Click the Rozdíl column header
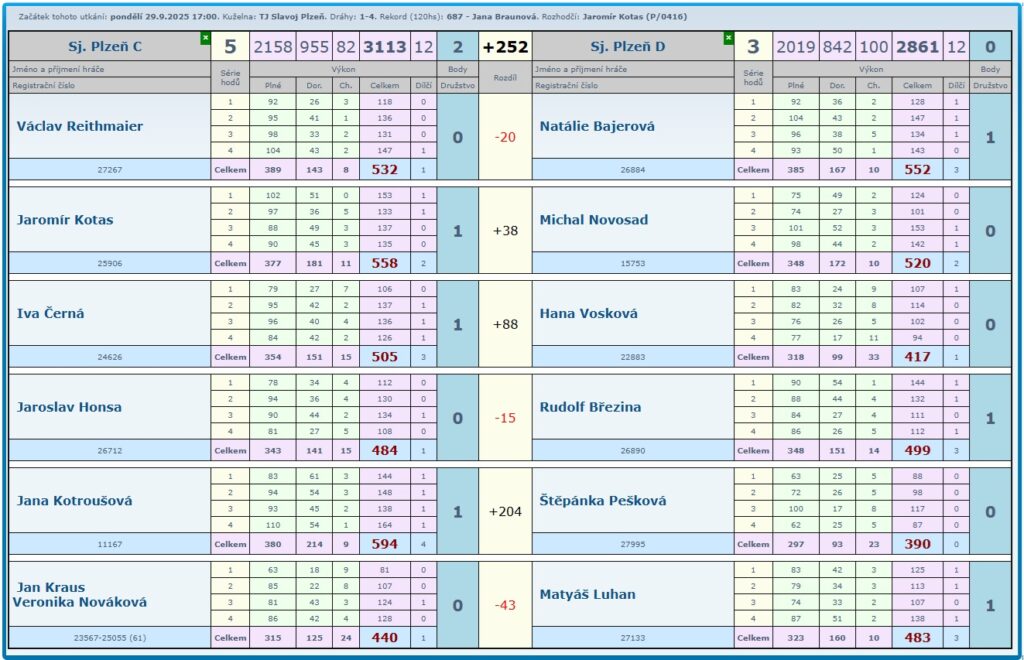The width and height of the screenshot is (1024, 660). (x=504, y=77)
